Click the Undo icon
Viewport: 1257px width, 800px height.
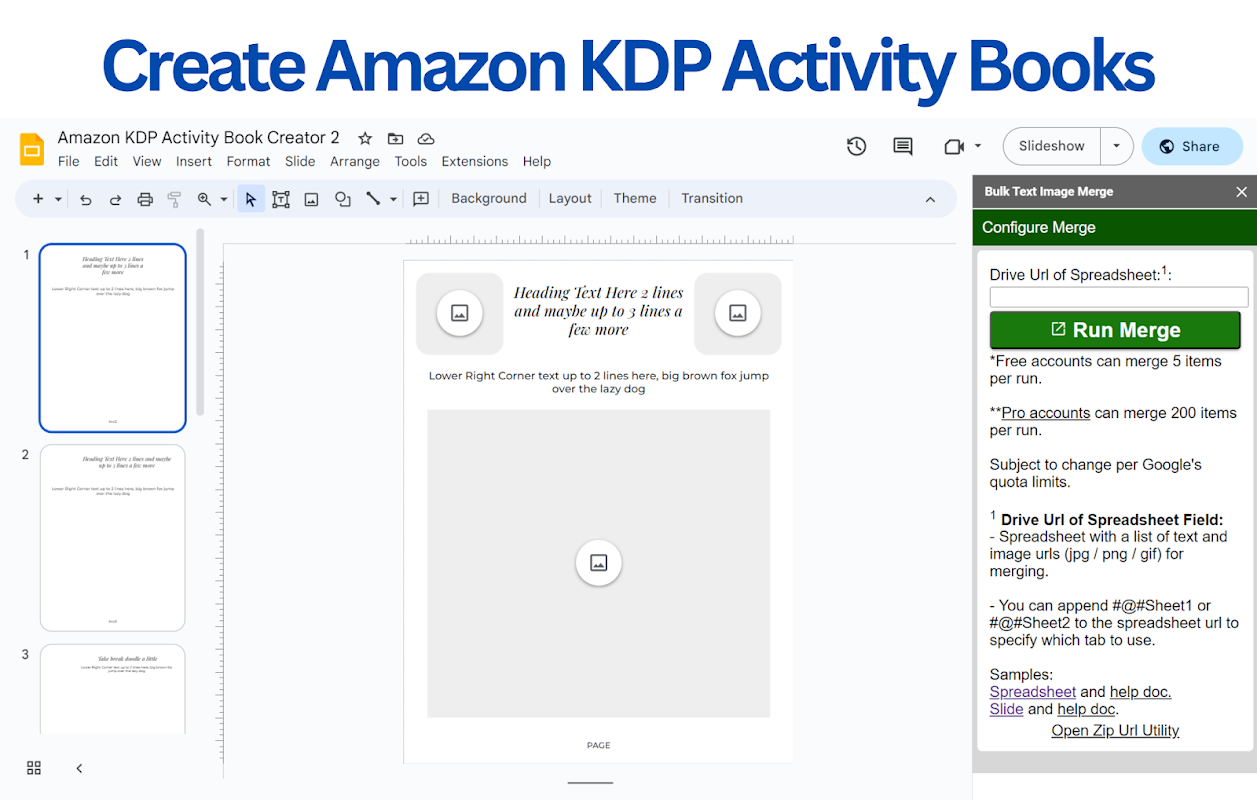[x=86, y=199]
